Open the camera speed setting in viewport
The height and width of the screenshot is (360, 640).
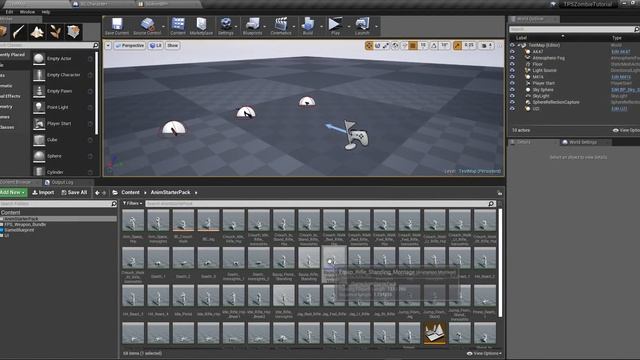click(x=486, y=46)
